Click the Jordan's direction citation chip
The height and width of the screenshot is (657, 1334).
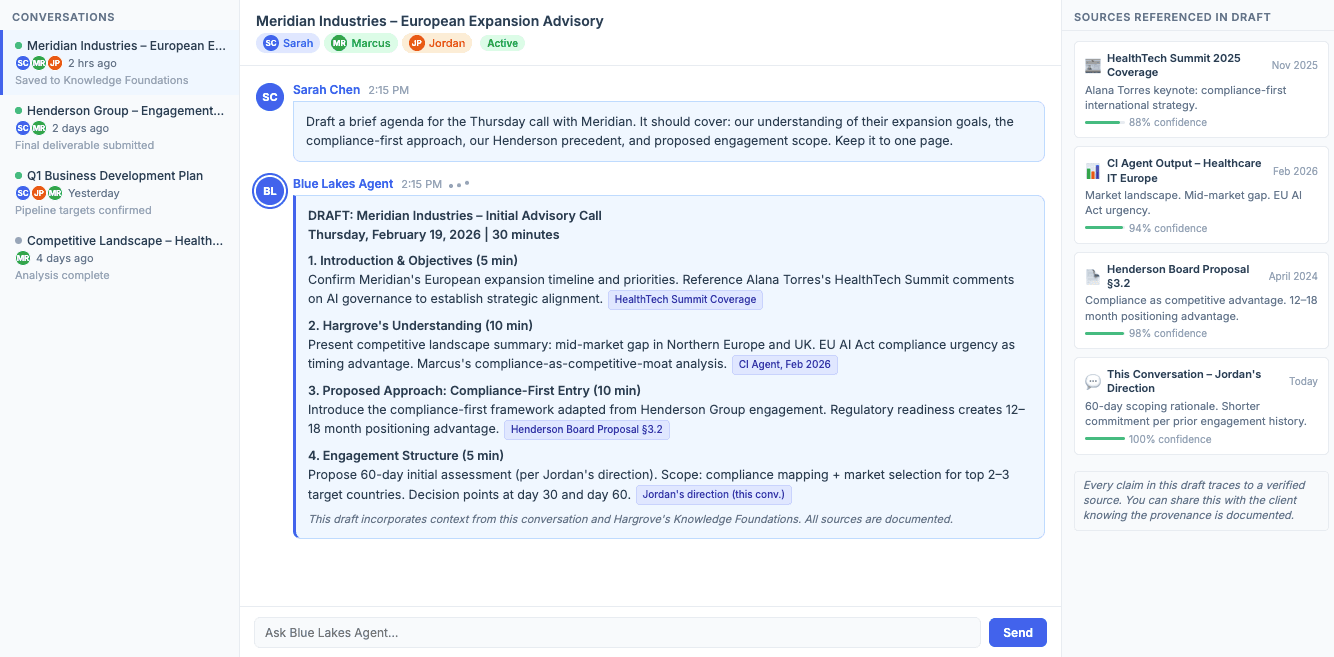pos(713,494)
